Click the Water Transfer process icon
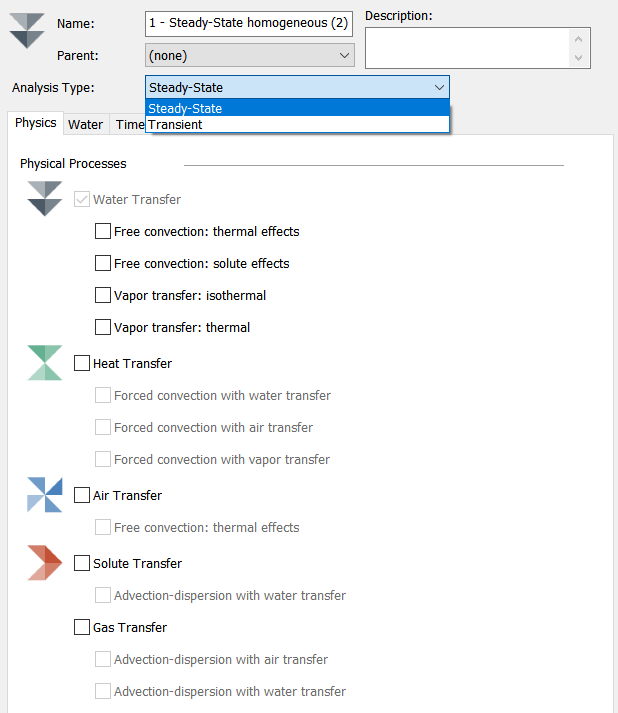The height and width of the screenshot is (713, 618). click(x=45, y=198)
